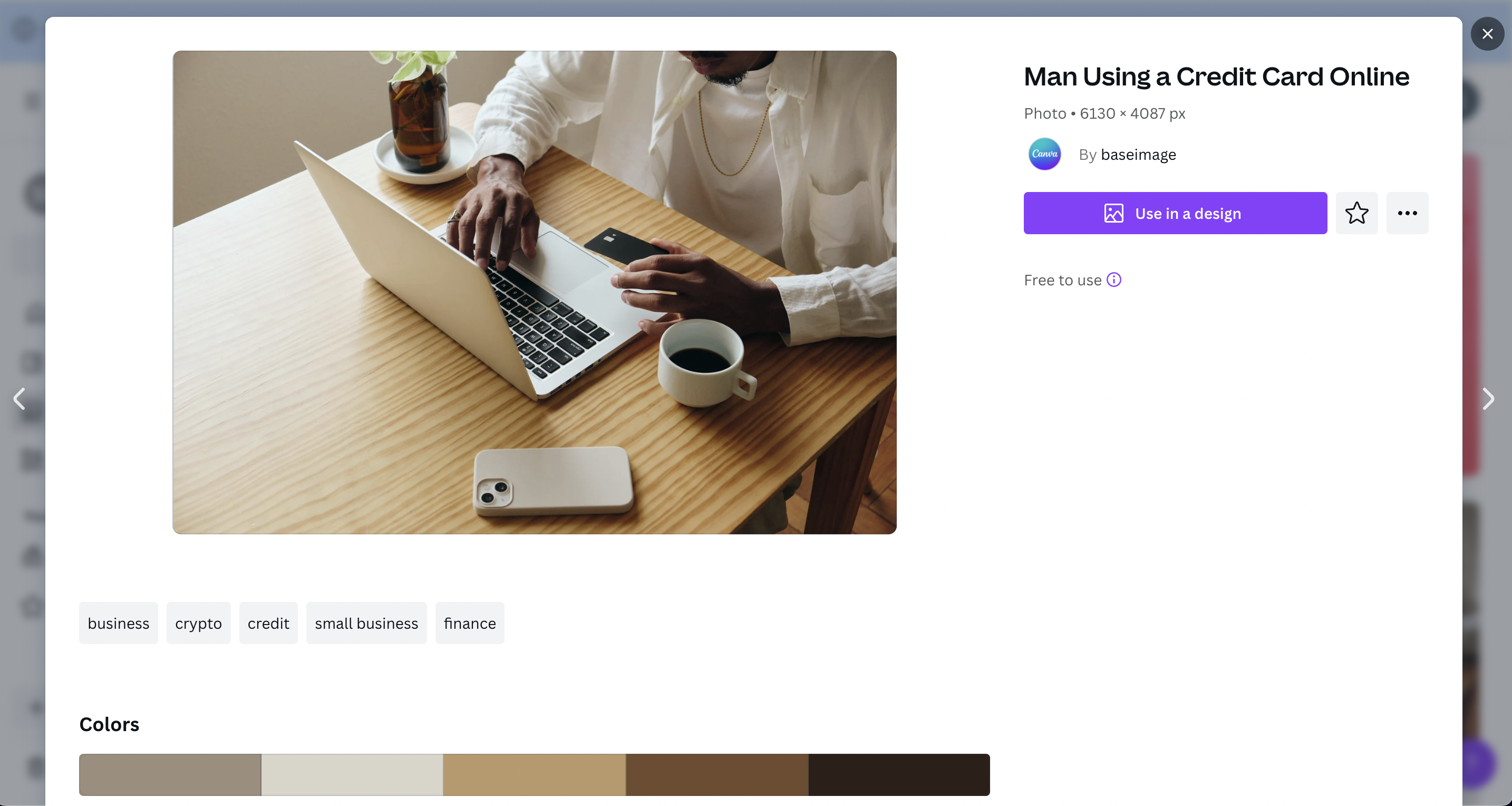
Task: Go to the previous photo arrow
Action: click(20, 399)
